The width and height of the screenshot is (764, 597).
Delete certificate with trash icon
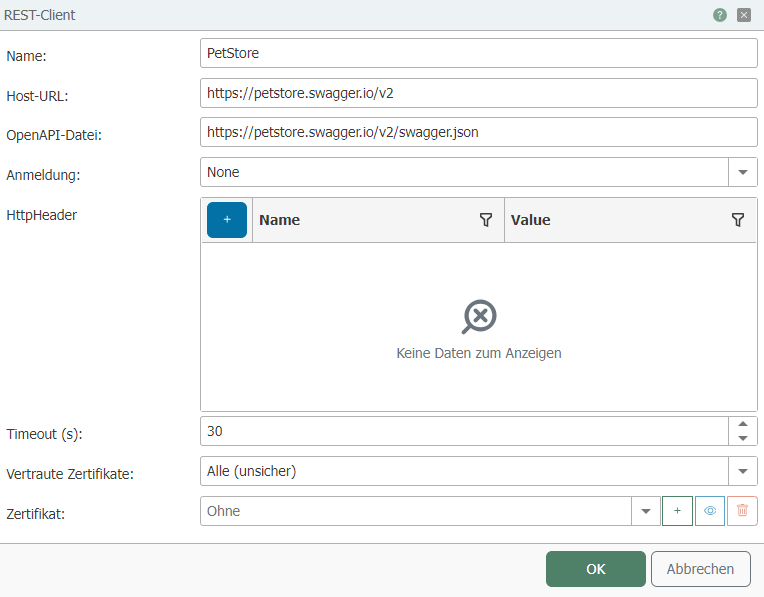pos(742,511)
